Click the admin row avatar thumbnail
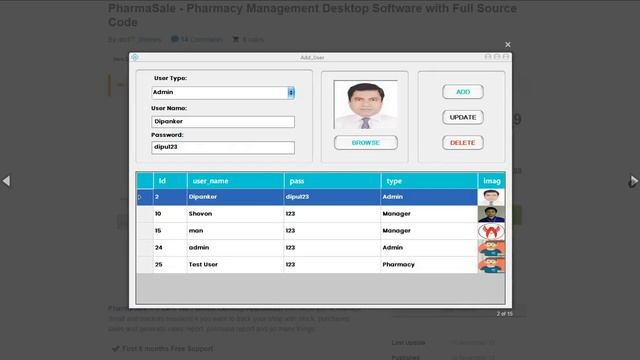Image resolution: width=640 pixels, height=360 pixels. (x=491, y=248)
